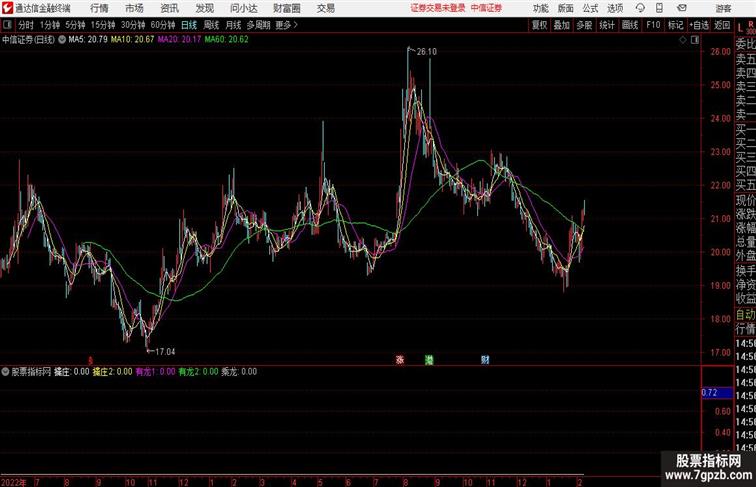Image resolution: width=756 pixels, height=487 pixels.
Task: Open the 行情 menu
Action: click(x=99, y=8)
